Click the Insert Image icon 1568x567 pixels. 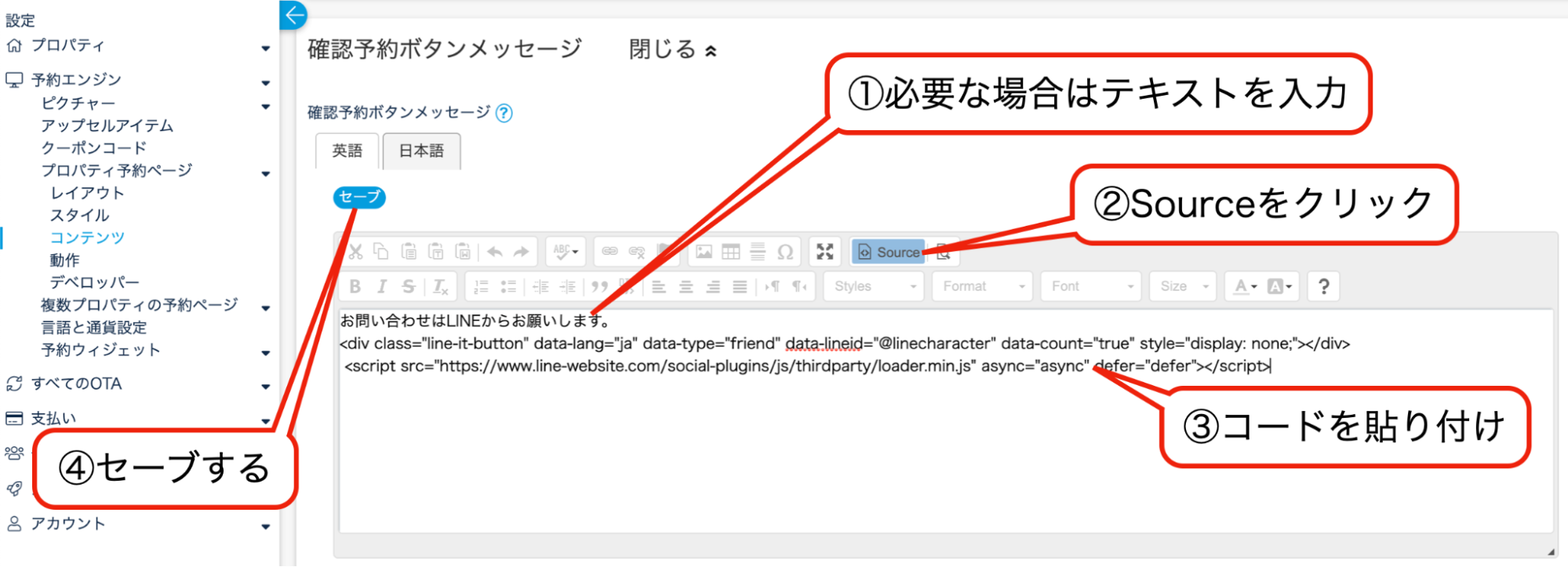704,252
